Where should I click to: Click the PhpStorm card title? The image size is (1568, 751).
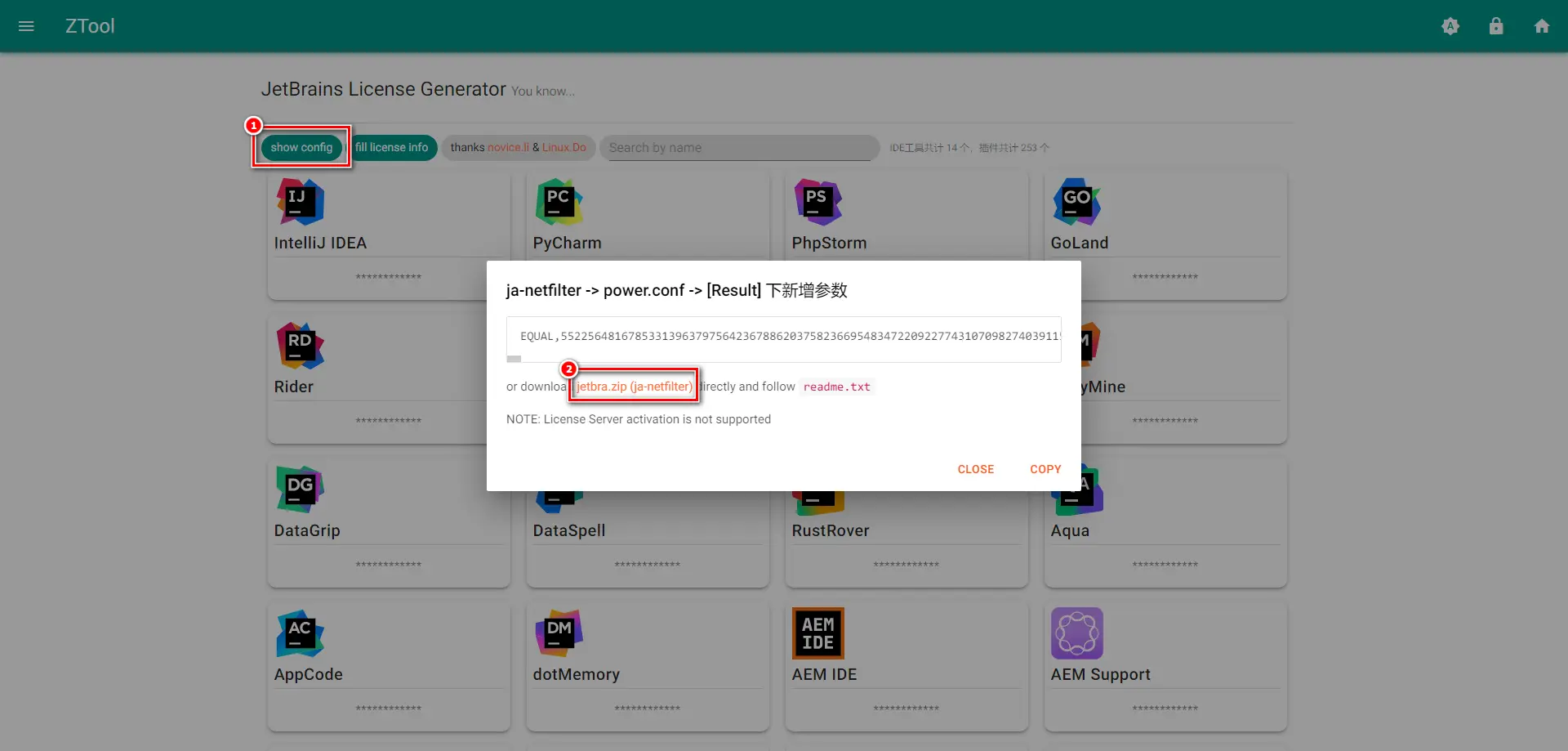tap(829, 243)
